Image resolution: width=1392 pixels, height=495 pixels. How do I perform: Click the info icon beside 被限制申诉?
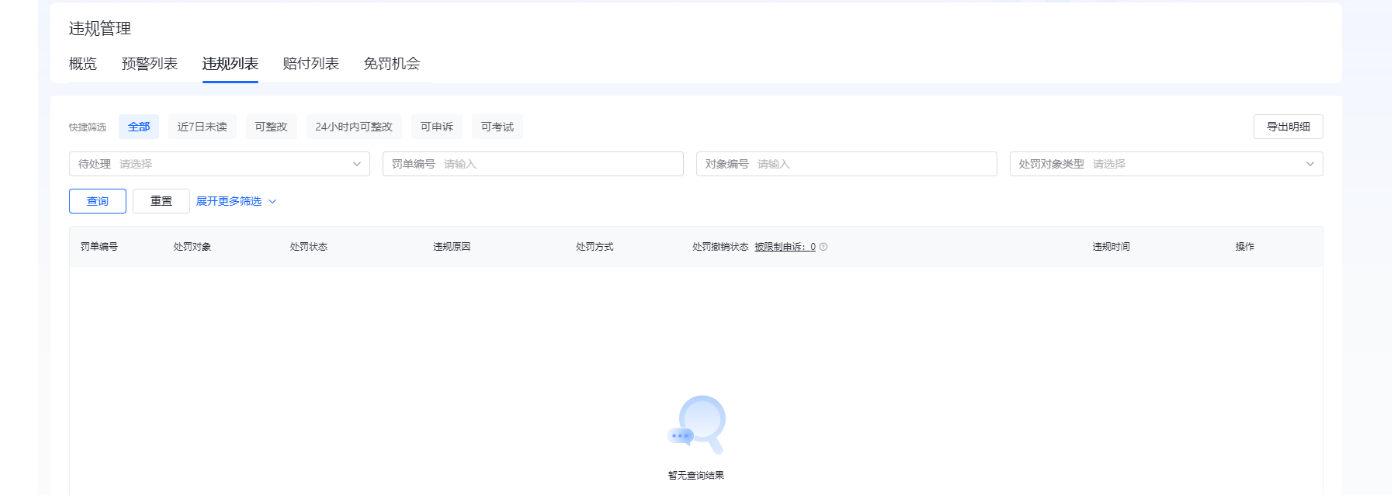pyautogui.click(x=824, y=247)
